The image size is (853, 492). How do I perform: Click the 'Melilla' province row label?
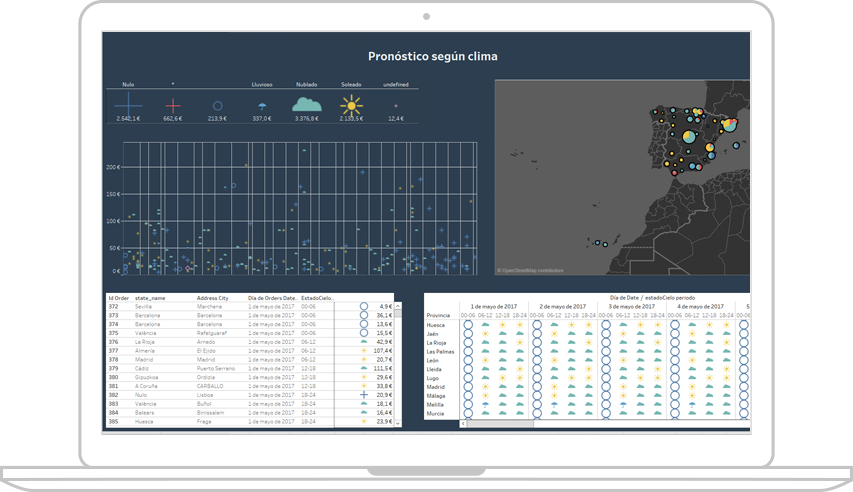[435, 405]
